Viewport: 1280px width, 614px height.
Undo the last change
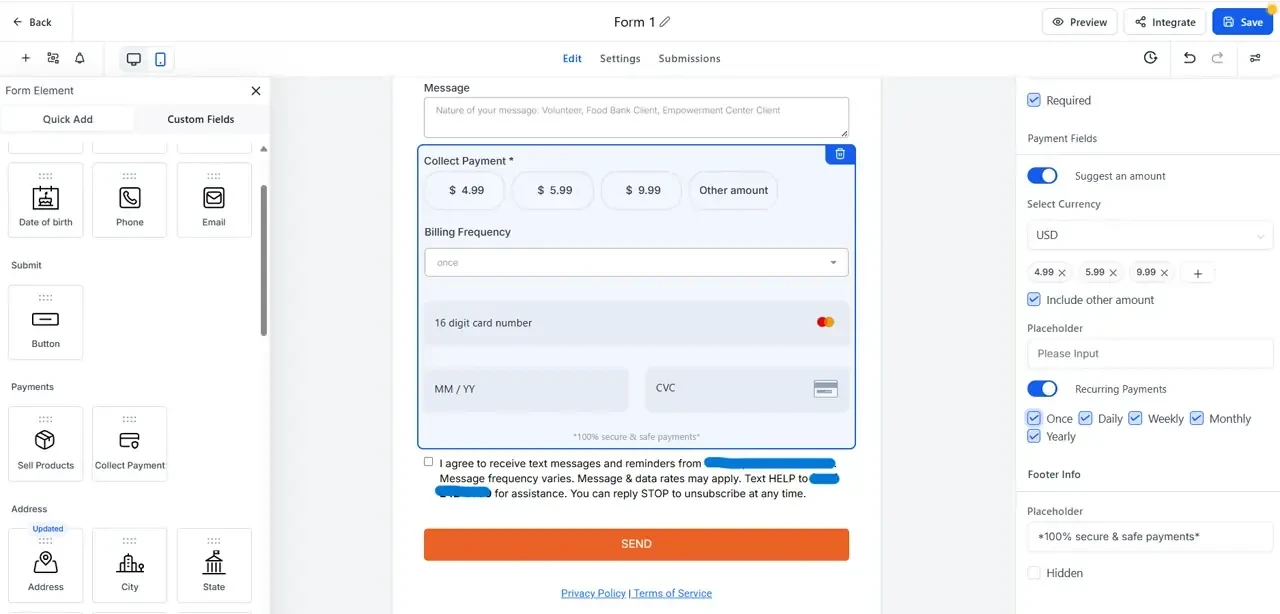(1189, 58)
